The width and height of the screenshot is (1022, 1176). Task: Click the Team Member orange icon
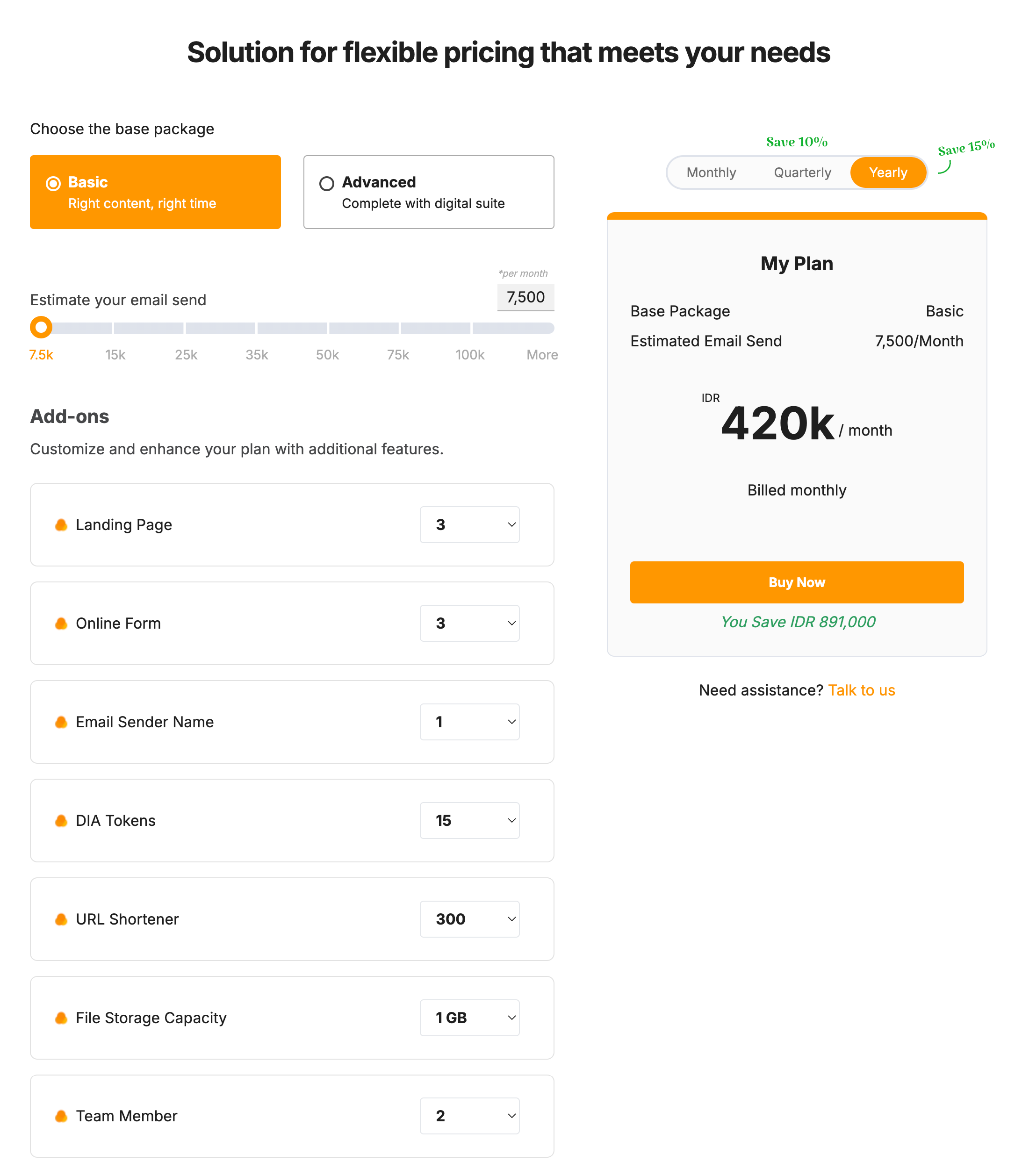pyautogui.click(x=61, y=1116)
